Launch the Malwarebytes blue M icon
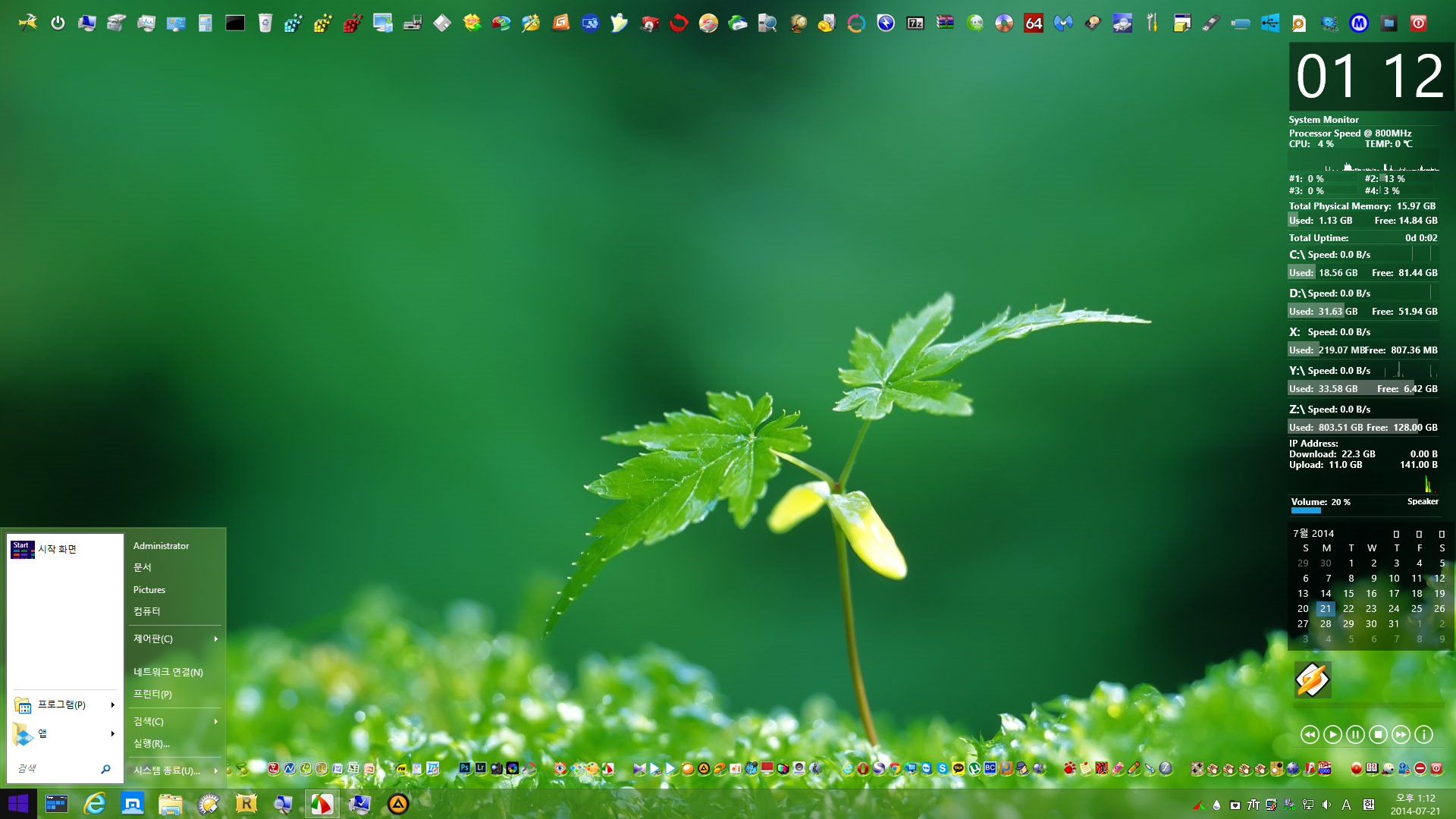The height and width of the screenshot is (819, 1456). pos(1063,23)
